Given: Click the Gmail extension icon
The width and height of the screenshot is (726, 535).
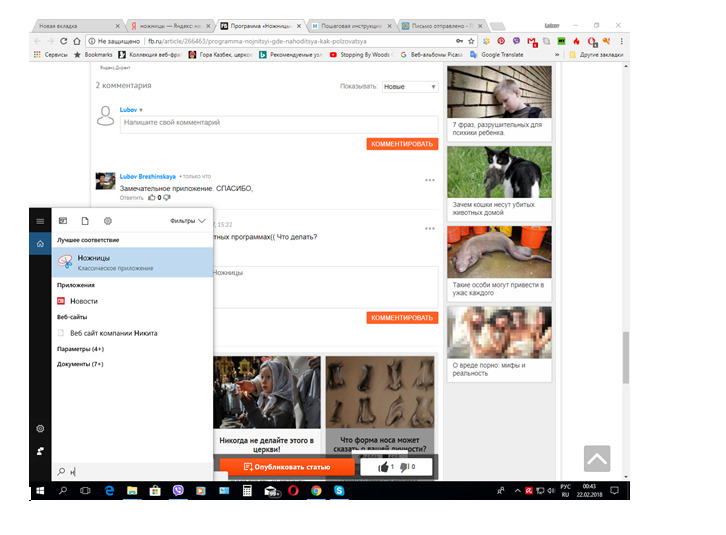Looking at the screenshot, I should pyautogui.click(x=532, y=42).
